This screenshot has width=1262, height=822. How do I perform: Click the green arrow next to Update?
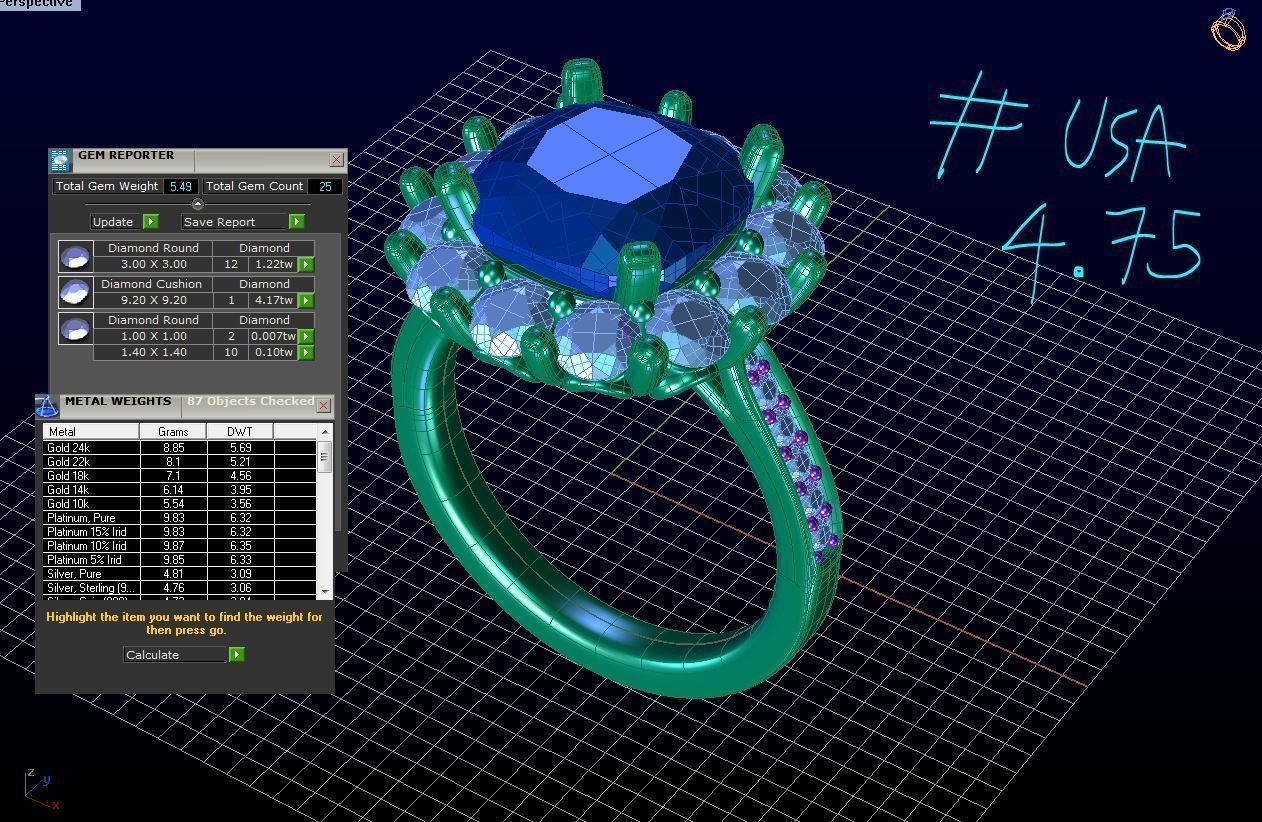tap(150, 222)
